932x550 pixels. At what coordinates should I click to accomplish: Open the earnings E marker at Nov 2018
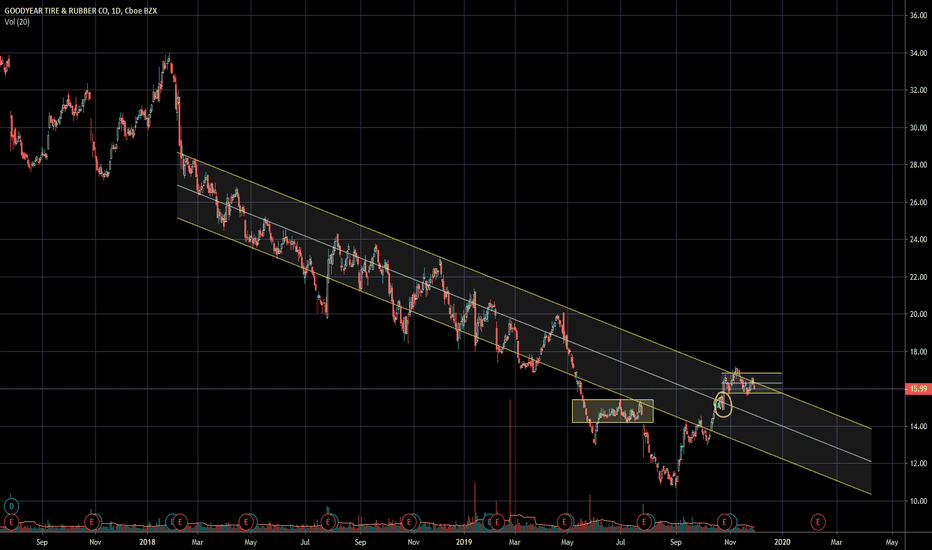(x=409, y=522)
